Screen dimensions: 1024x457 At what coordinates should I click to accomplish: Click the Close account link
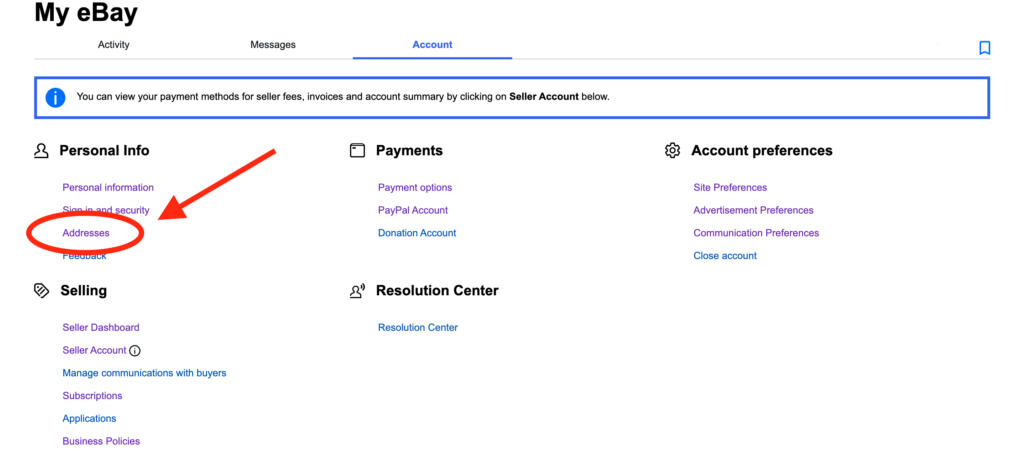coord(725,256)
